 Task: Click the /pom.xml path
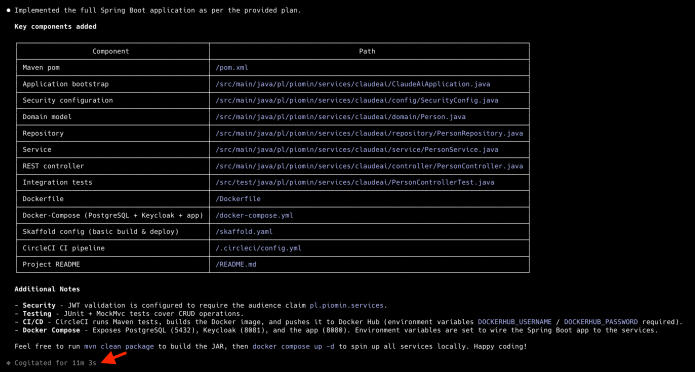tap(231, 67)
